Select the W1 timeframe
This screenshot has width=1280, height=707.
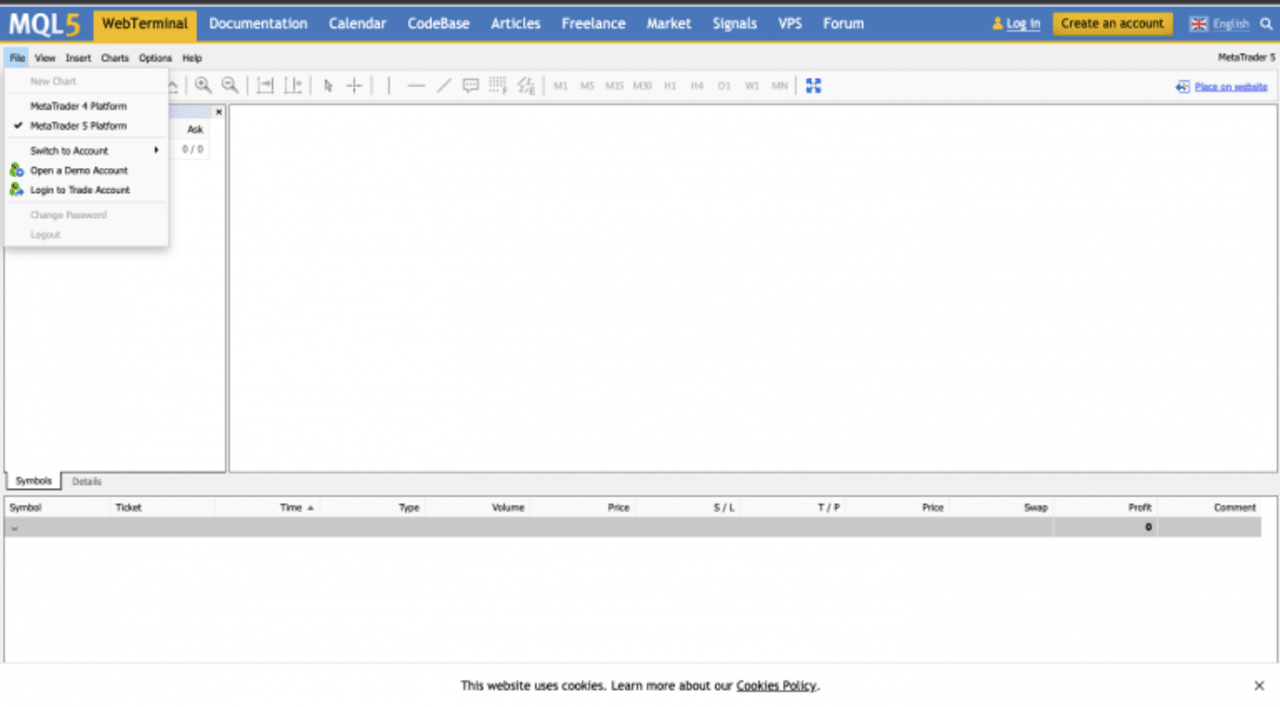tap(752, 86)
